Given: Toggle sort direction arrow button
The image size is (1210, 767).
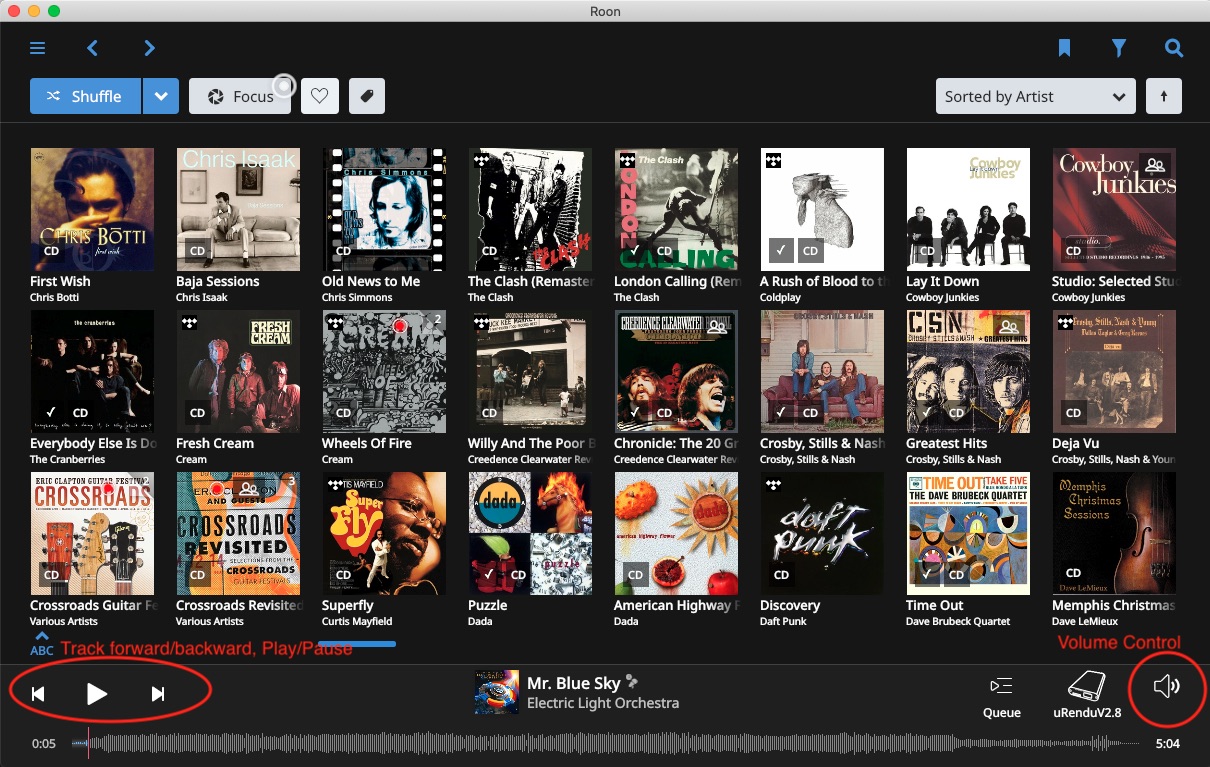Looking at the screenshot, I should pyautogui.click(x=1164, y=96).
